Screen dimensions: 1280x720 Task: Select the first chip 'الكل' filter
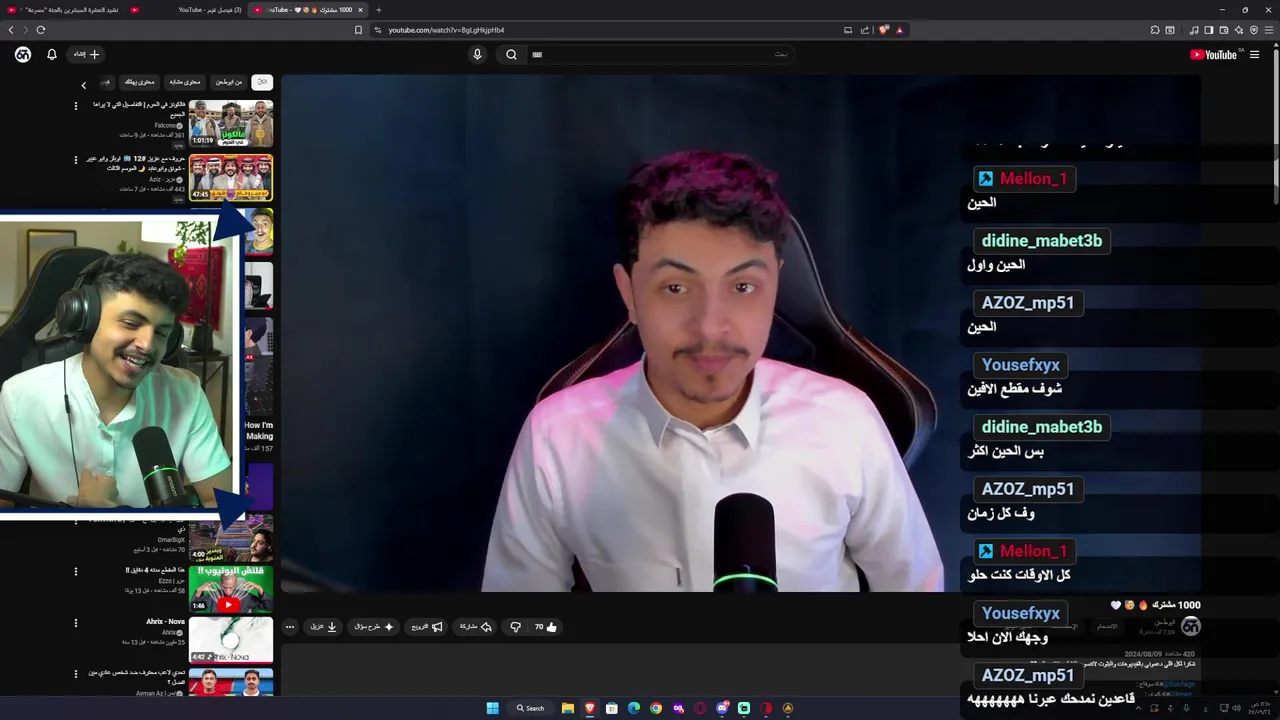[262, 82]
